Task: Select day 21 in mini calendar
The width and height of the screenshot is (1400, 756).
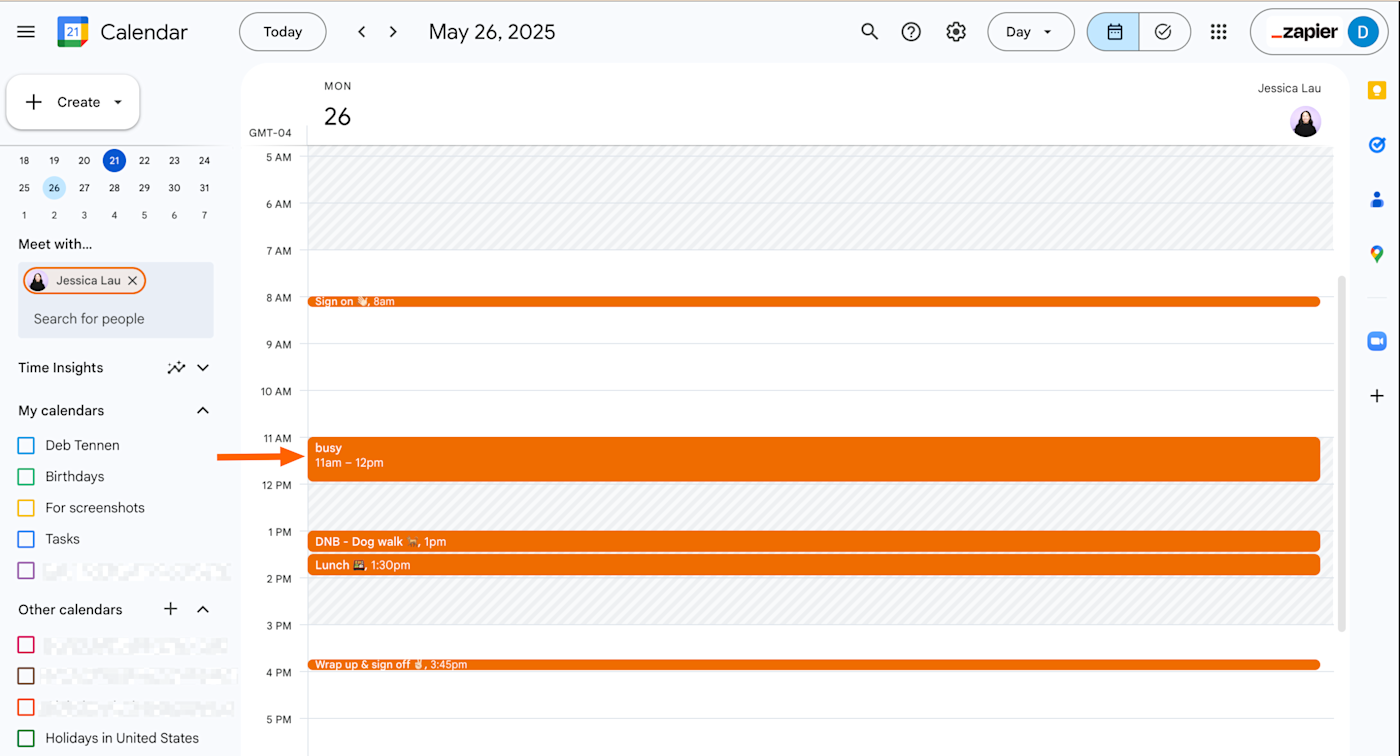Action: (115, 160)
